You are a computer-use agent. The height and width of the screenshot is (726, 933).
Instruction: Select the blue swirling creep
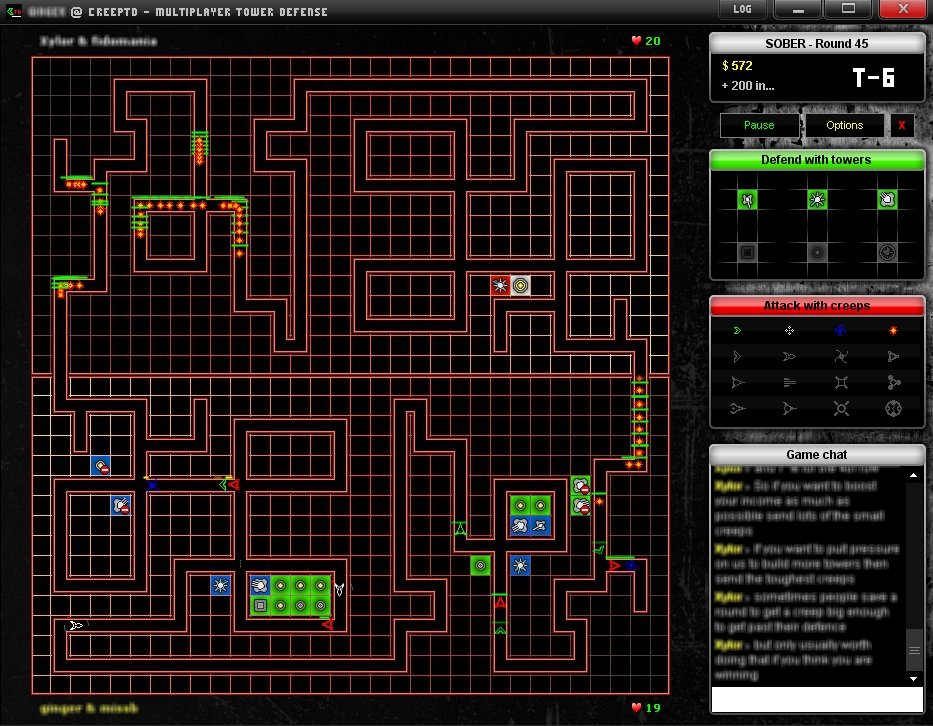coord(841,330)
